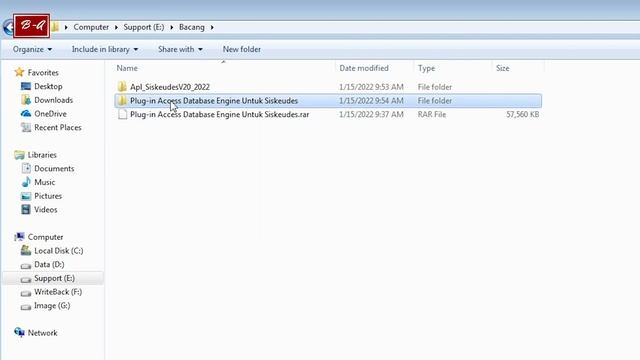
Task: Select Image (G:) drive
Action: point(52,305)
